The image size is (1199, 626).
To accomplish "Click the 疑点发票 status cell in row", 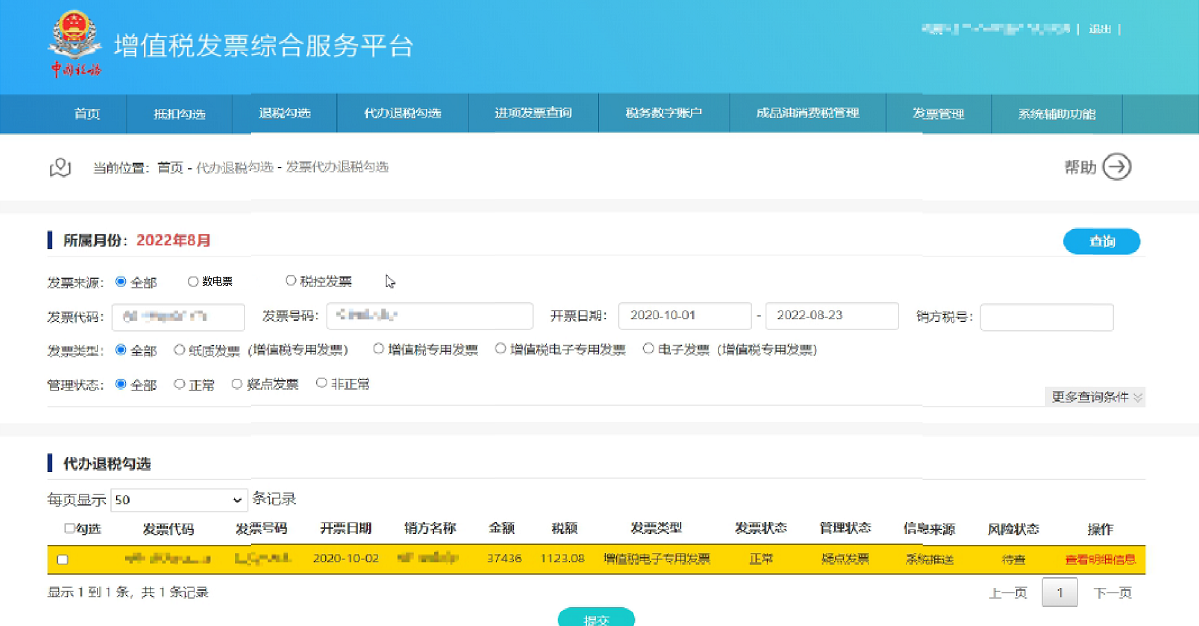I will pos(845,560).
